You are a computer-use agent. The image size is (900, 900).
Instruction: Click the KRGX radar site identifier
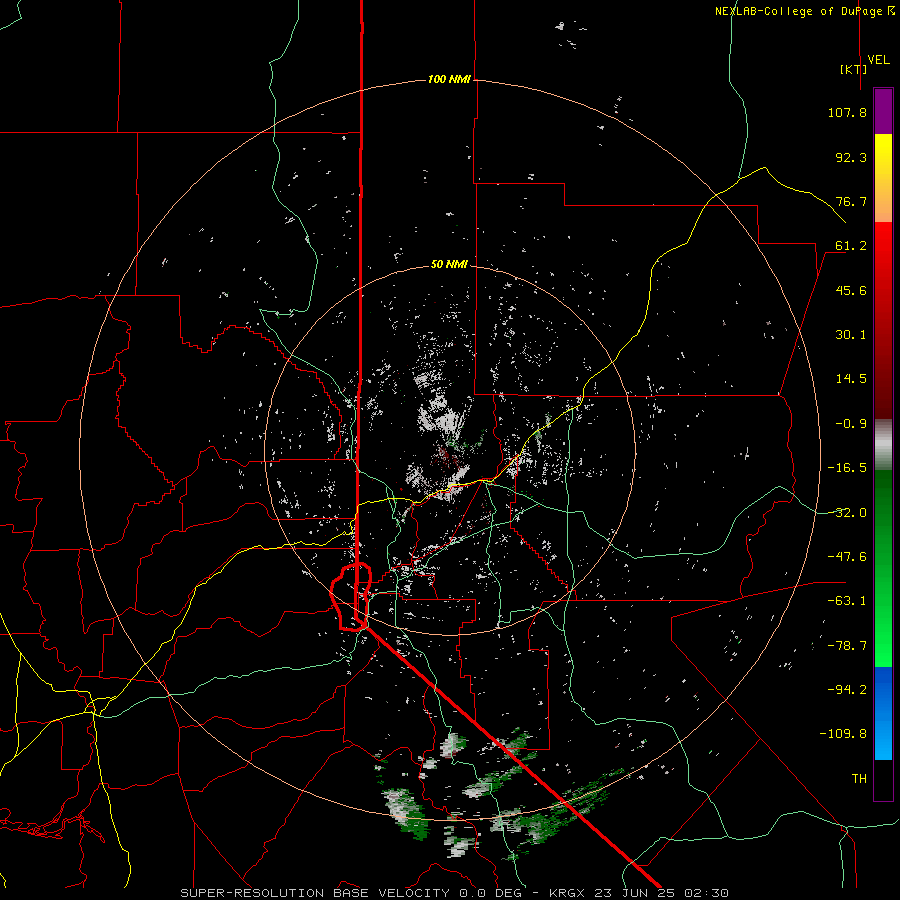tap(567, 893)
